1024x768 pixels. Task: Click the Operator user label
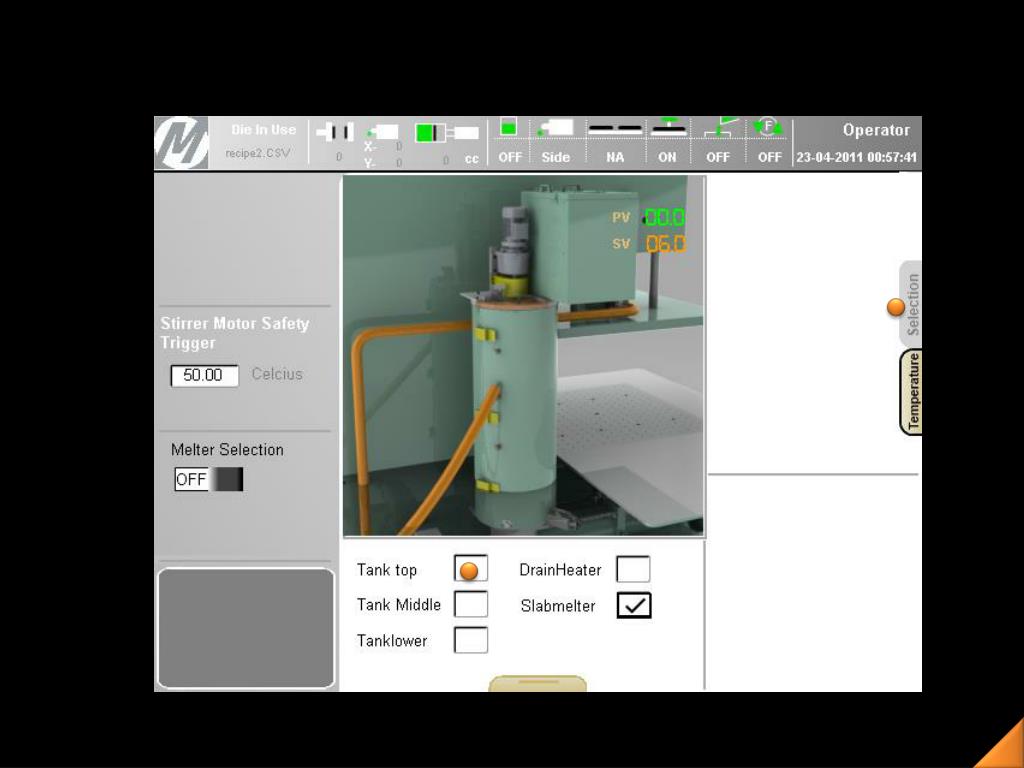click(876, 130)
